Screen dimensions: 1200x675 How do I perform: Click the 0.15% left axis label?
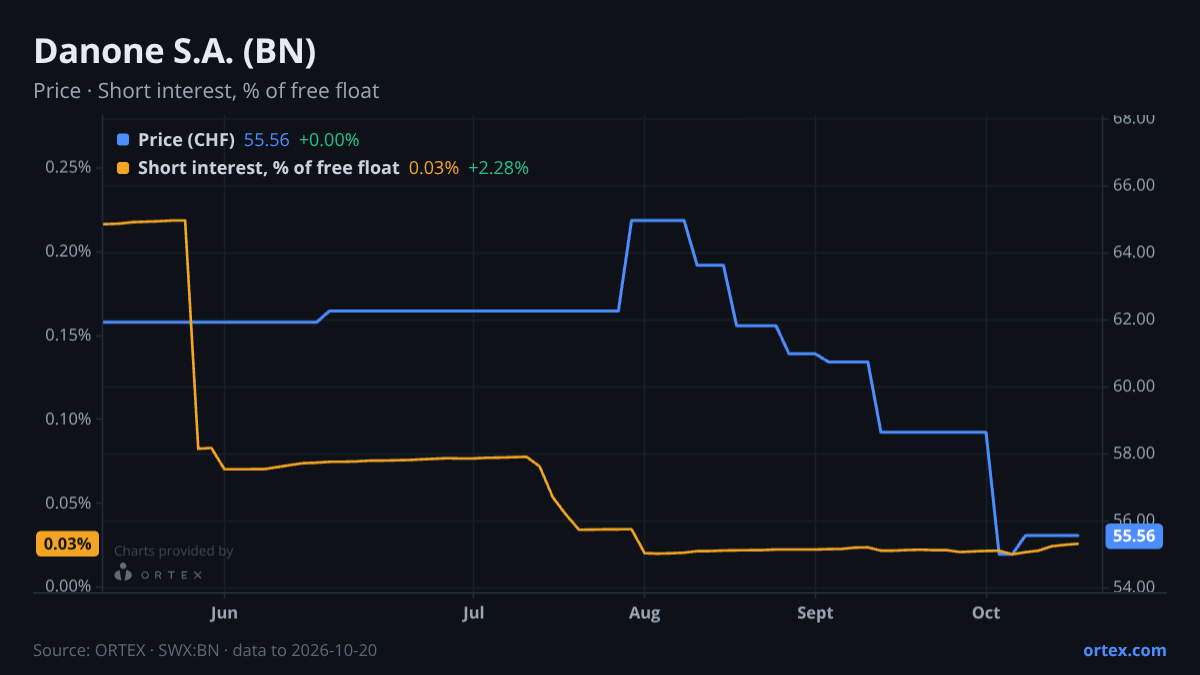tap(69, 335)
